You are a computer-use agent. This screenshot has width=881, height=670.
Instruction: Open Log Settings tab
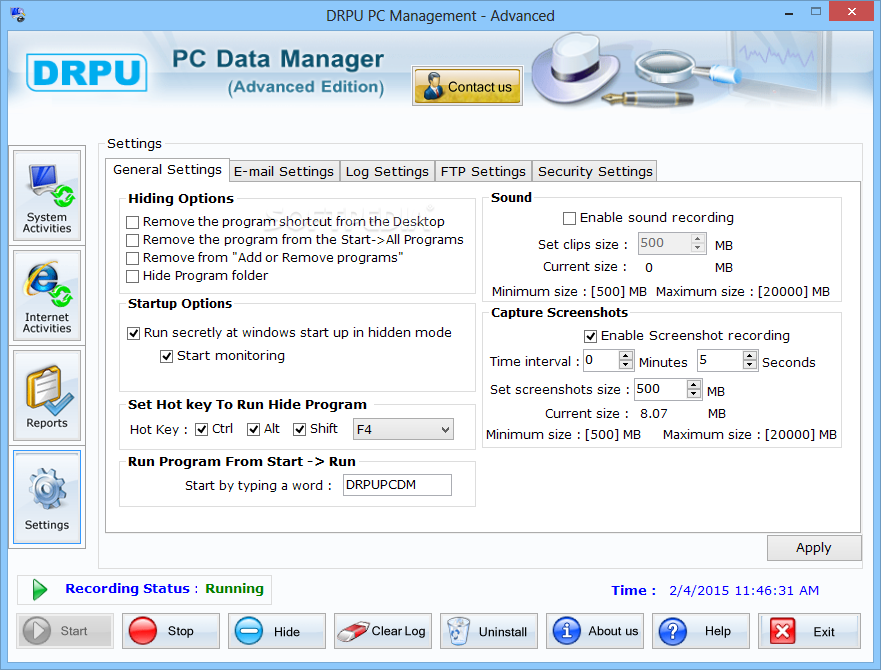pyautogui.click(x=387, y=171)
